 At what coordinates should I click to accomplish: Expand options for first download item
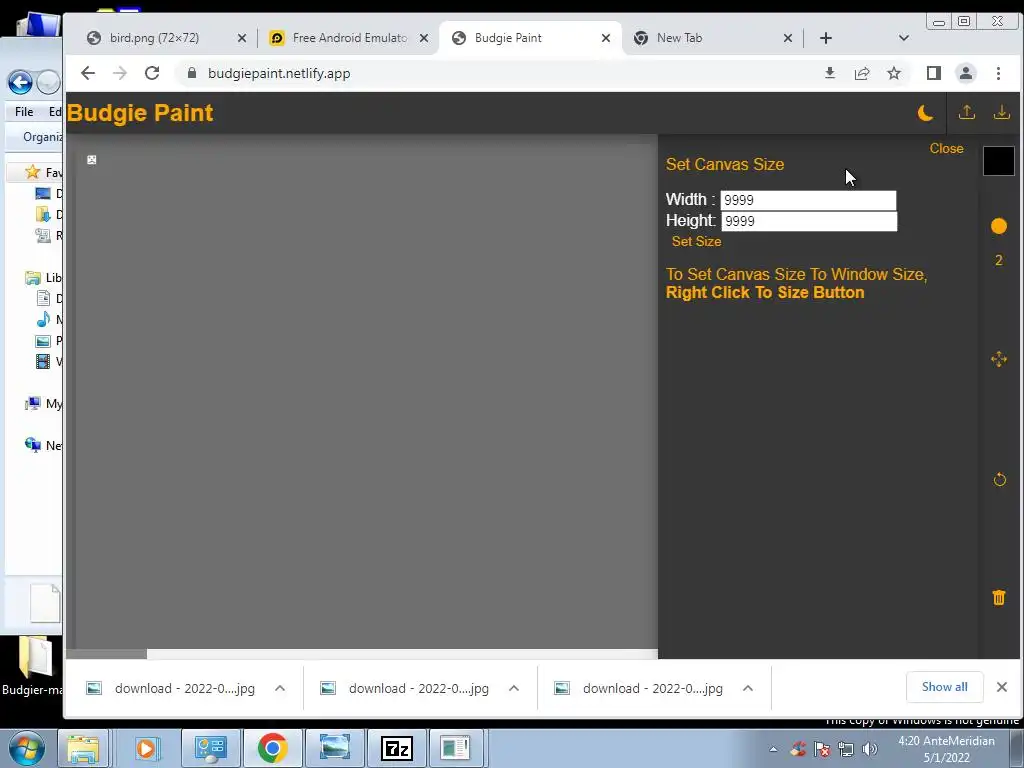pos(280,688)
